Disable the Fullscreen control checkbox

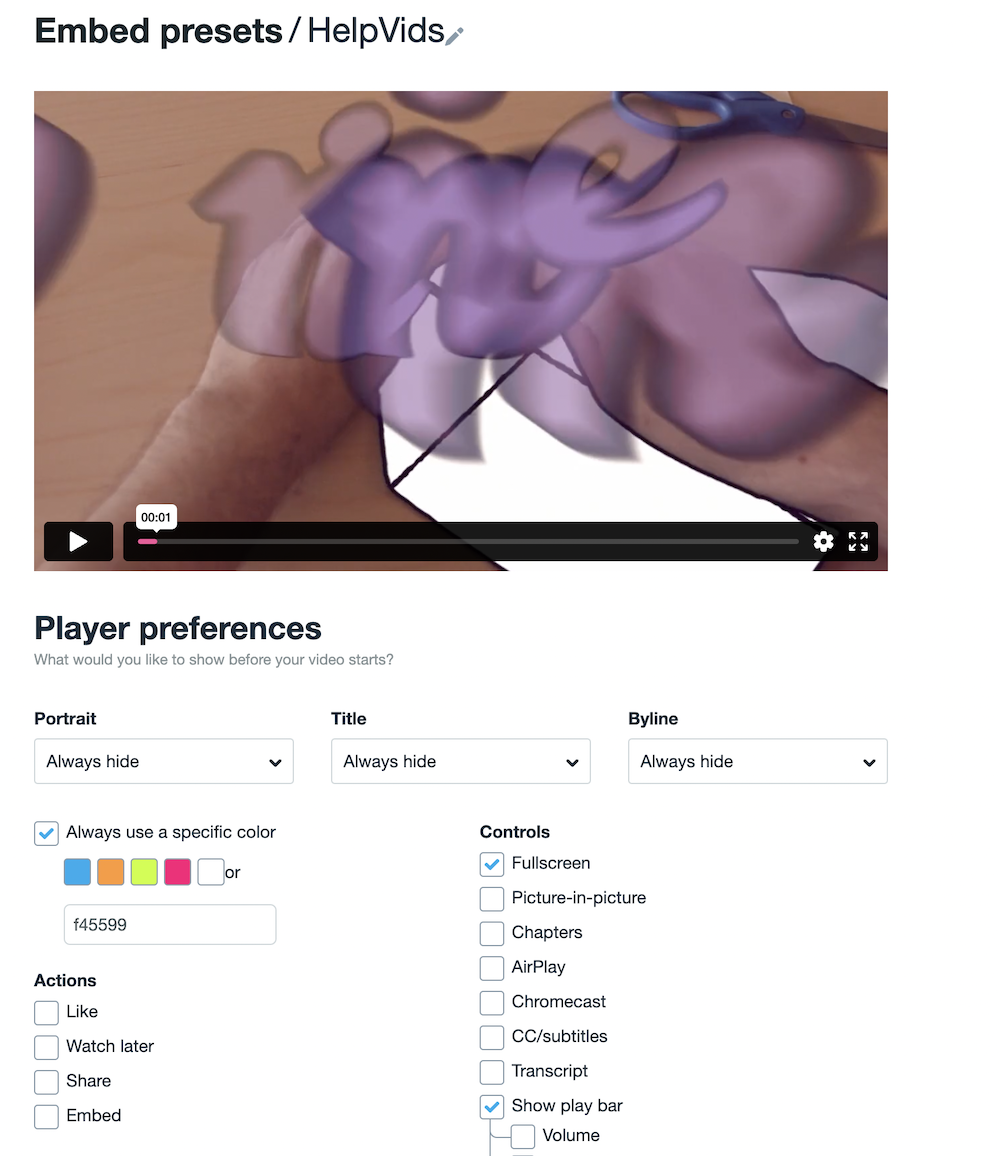pyautogui.click(x=492, y=864)
